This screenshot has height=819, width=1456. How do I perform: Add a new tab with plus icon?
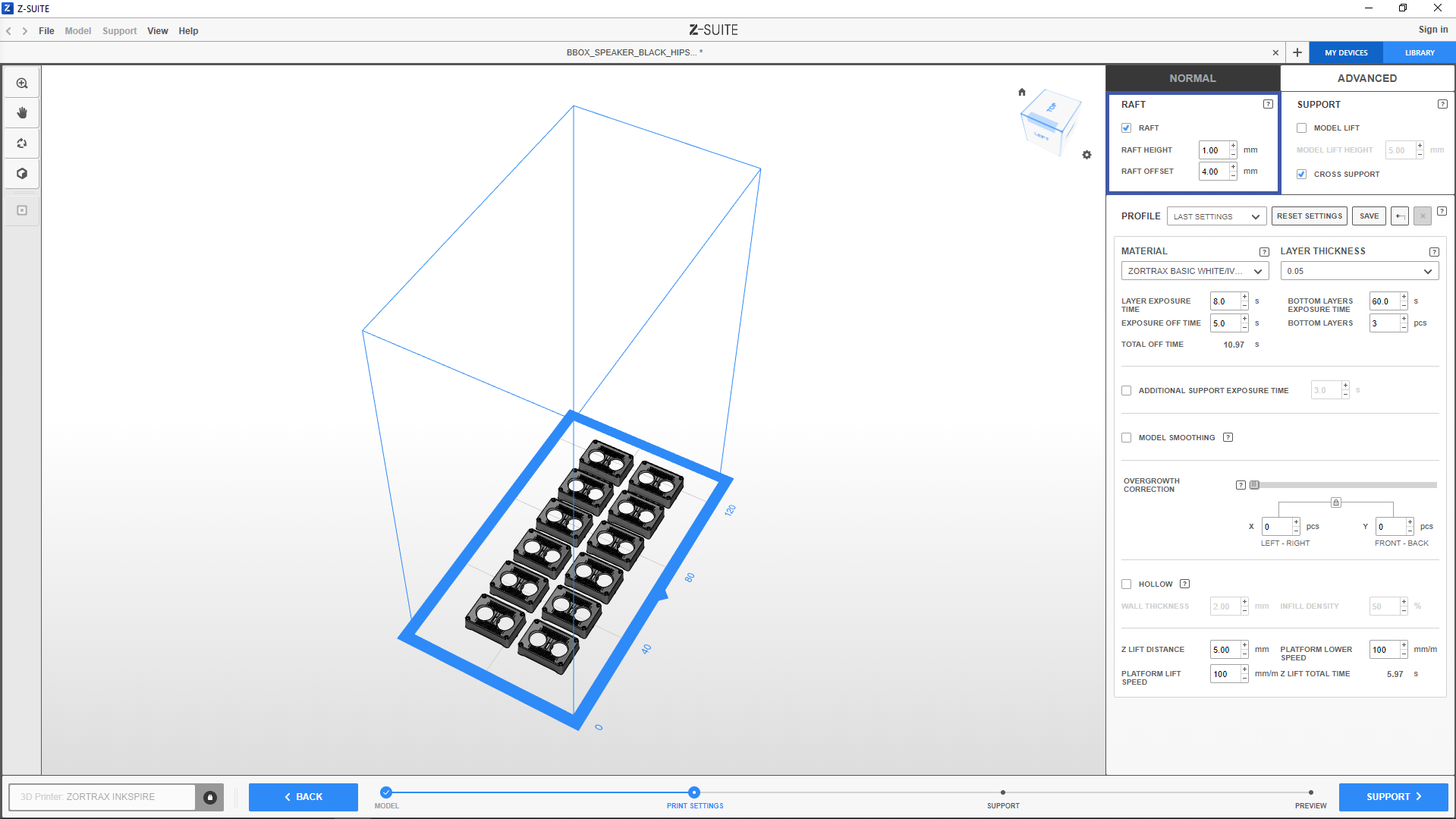[1297, 52]
